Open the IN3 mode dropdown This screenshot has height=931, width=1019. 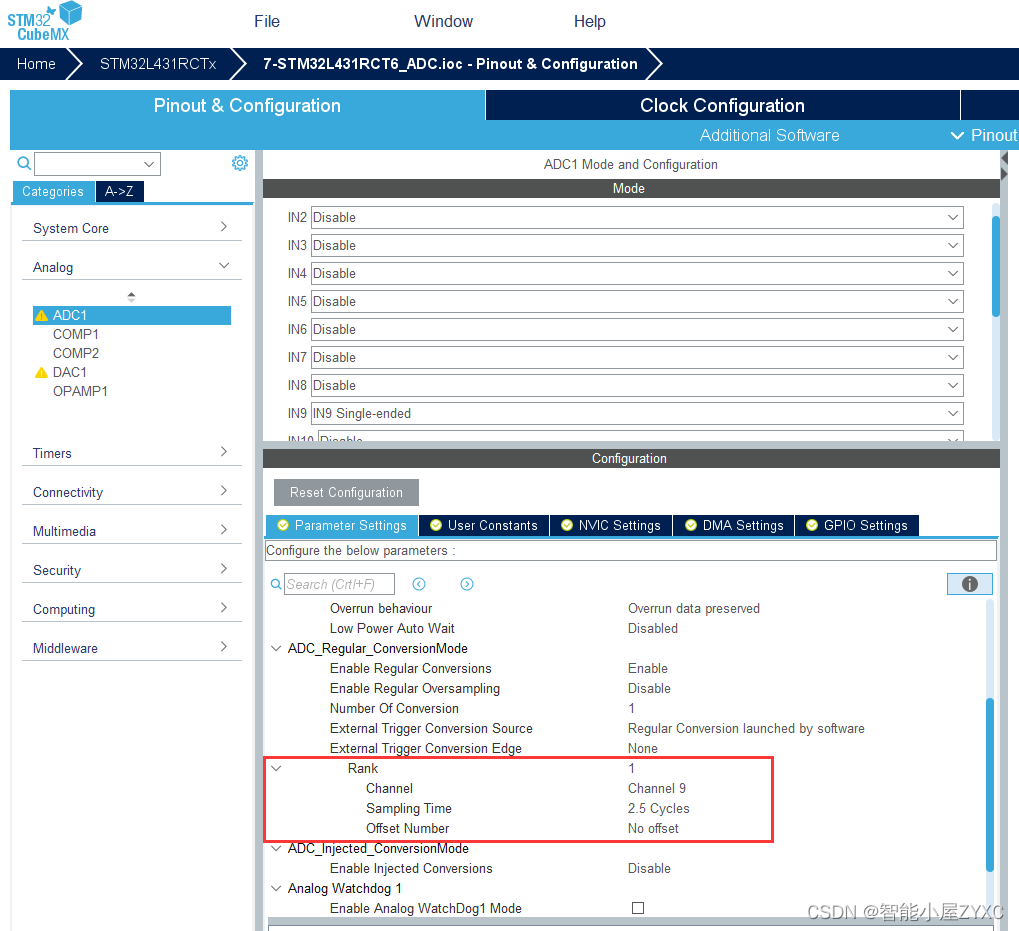click(x=637, y=246)
